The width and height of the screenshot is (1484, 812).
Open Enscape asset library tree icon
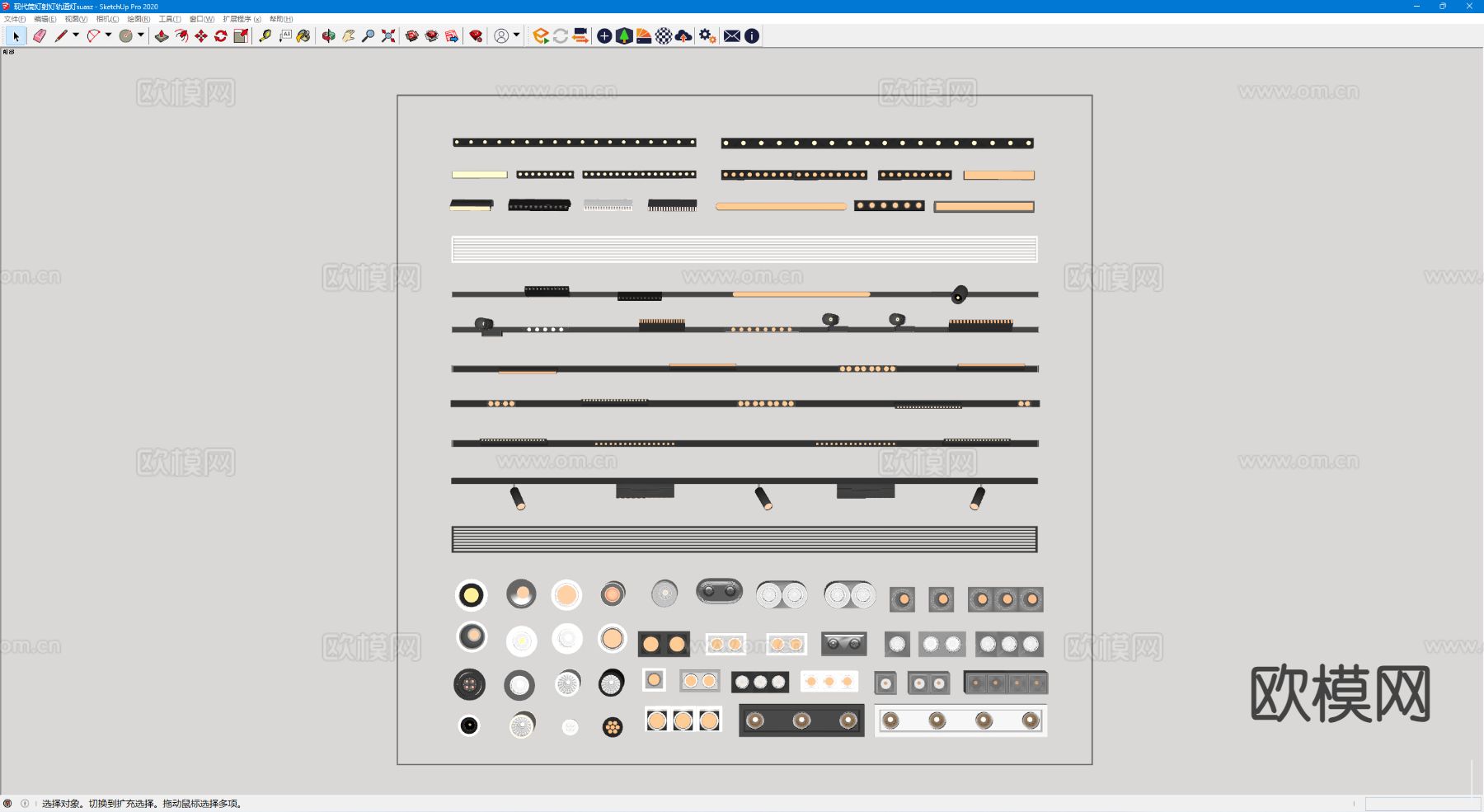tap(624, 36)
